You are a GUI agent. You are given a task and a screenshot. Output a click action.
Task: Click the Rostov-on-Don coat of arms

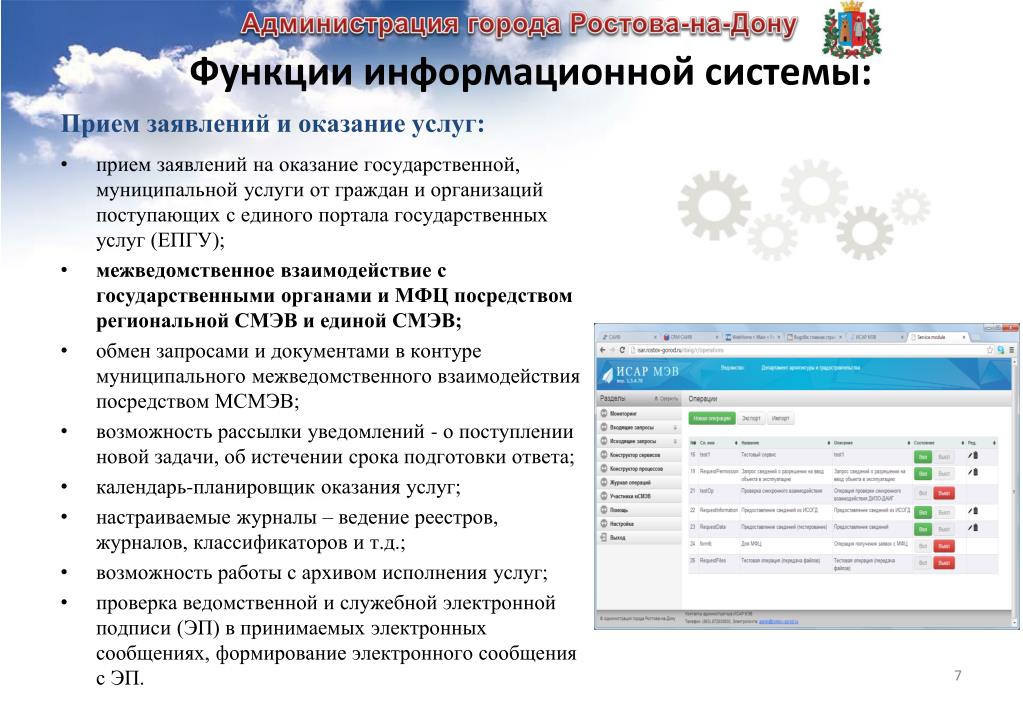852,30
